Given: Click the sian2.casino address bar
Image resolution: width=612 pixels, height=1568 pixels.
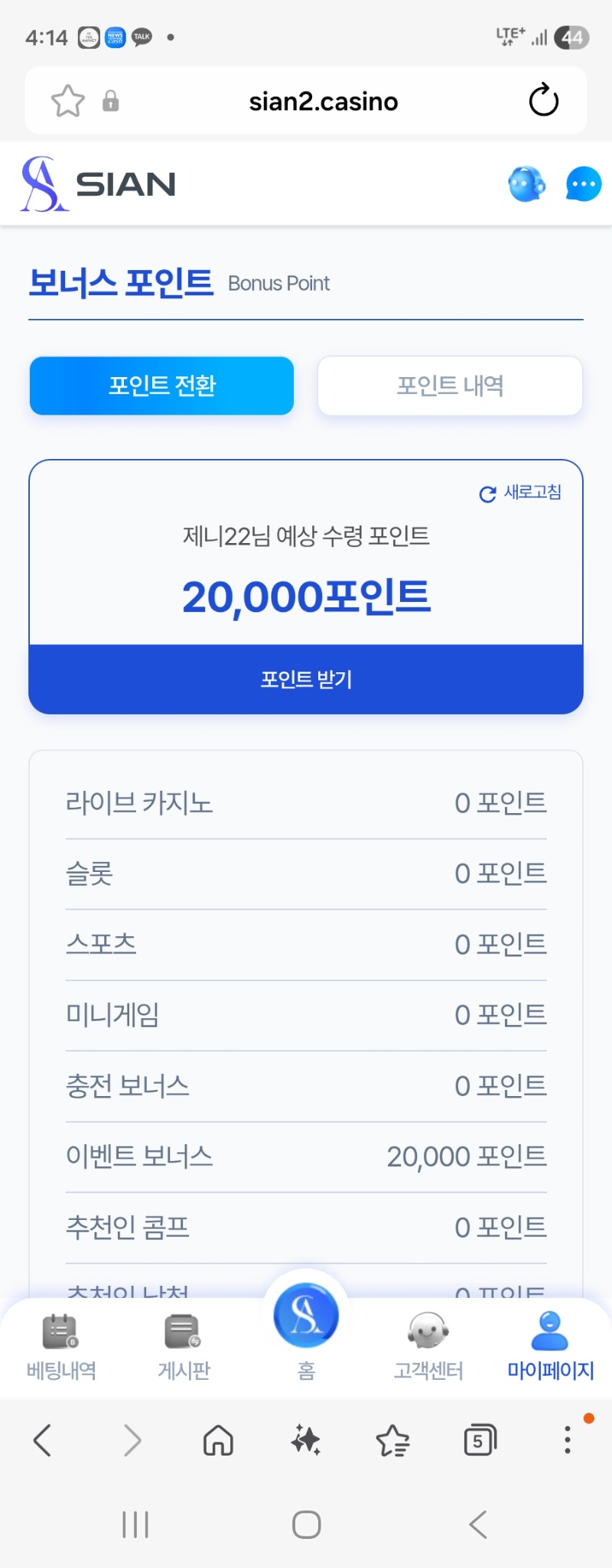Looking at the screenshot, I should (323, 101).
